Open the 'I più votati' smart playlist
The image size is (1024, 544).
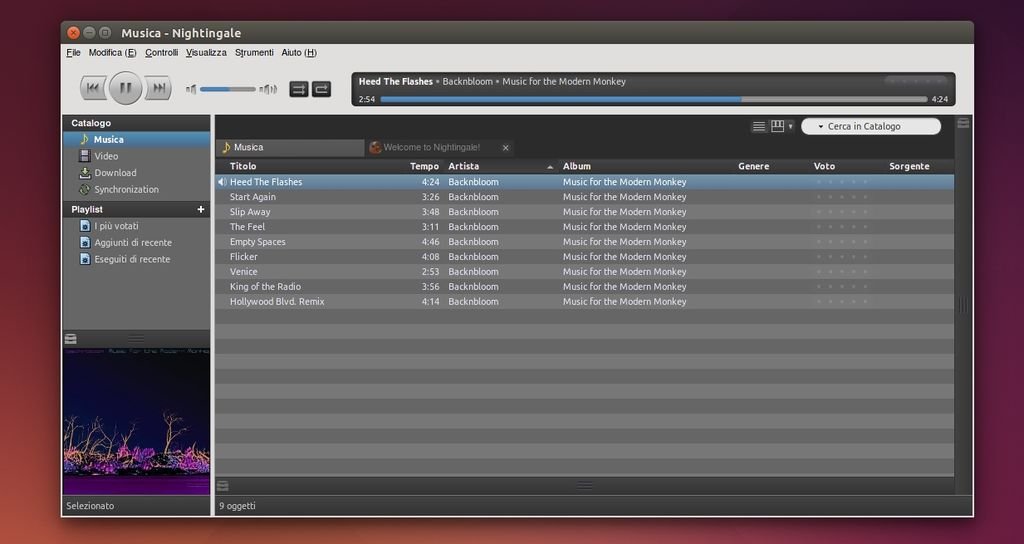(x=117, y=226)
